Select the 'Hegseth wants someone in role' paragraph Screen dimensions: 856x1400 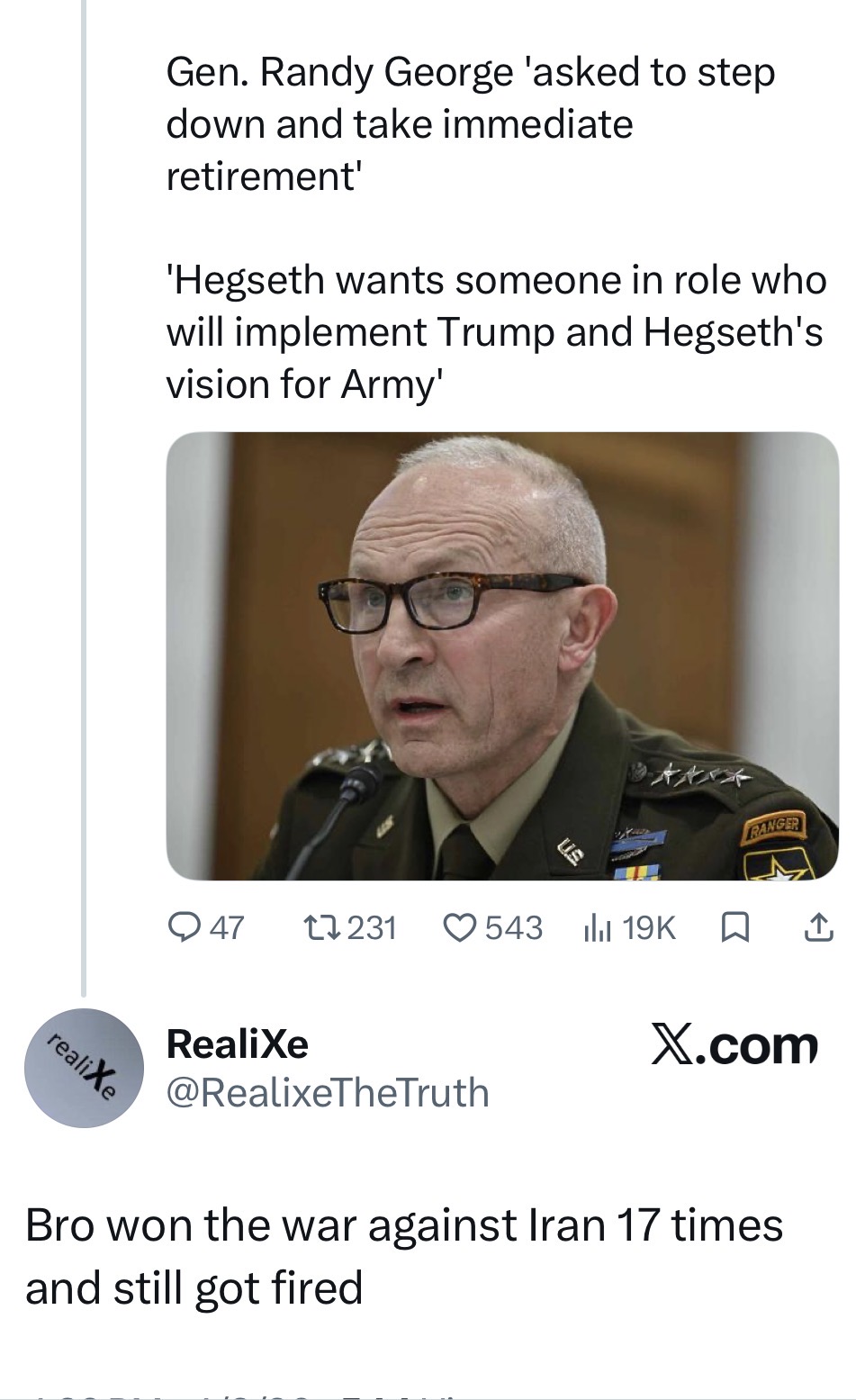(495, 332)
